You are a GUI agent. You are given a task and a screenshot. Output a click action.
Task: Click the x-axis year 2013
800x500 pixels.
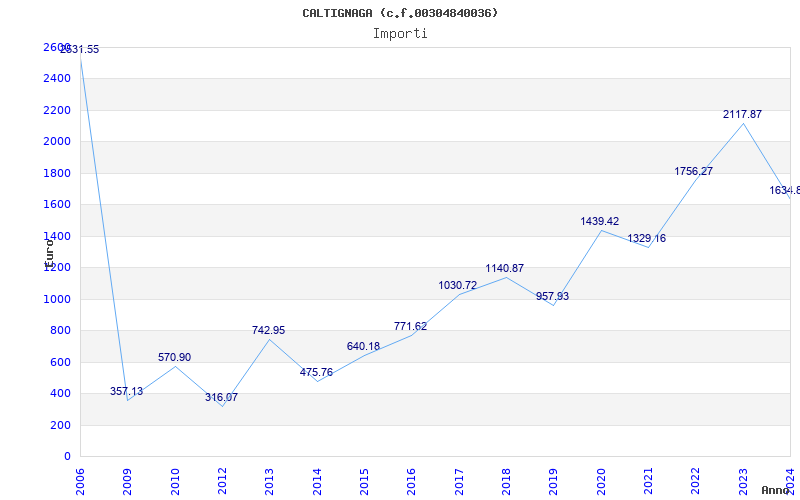click(x=269, y=482)
